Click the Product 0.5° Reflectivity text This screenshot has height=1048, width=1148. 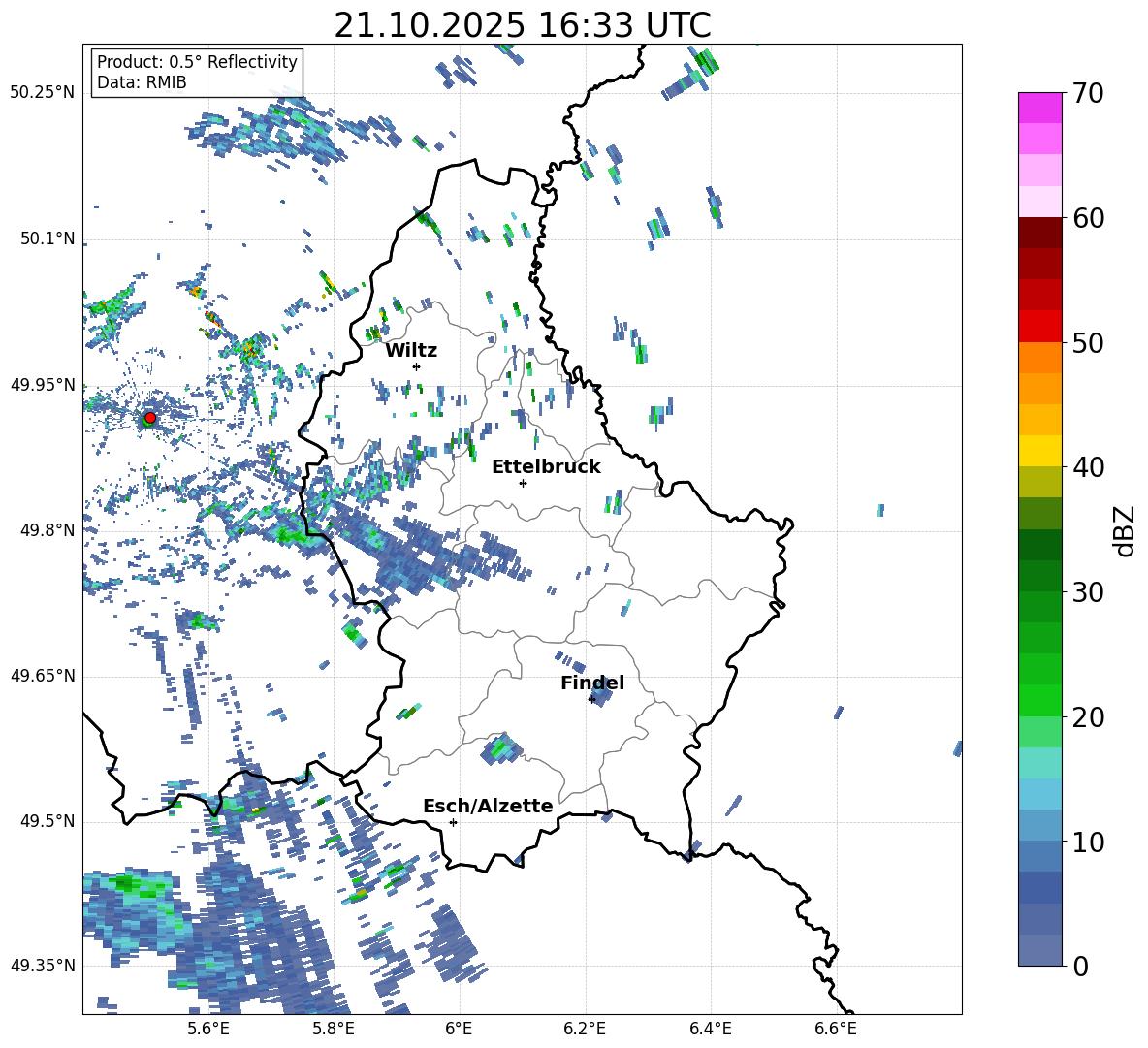pos(197,62)
